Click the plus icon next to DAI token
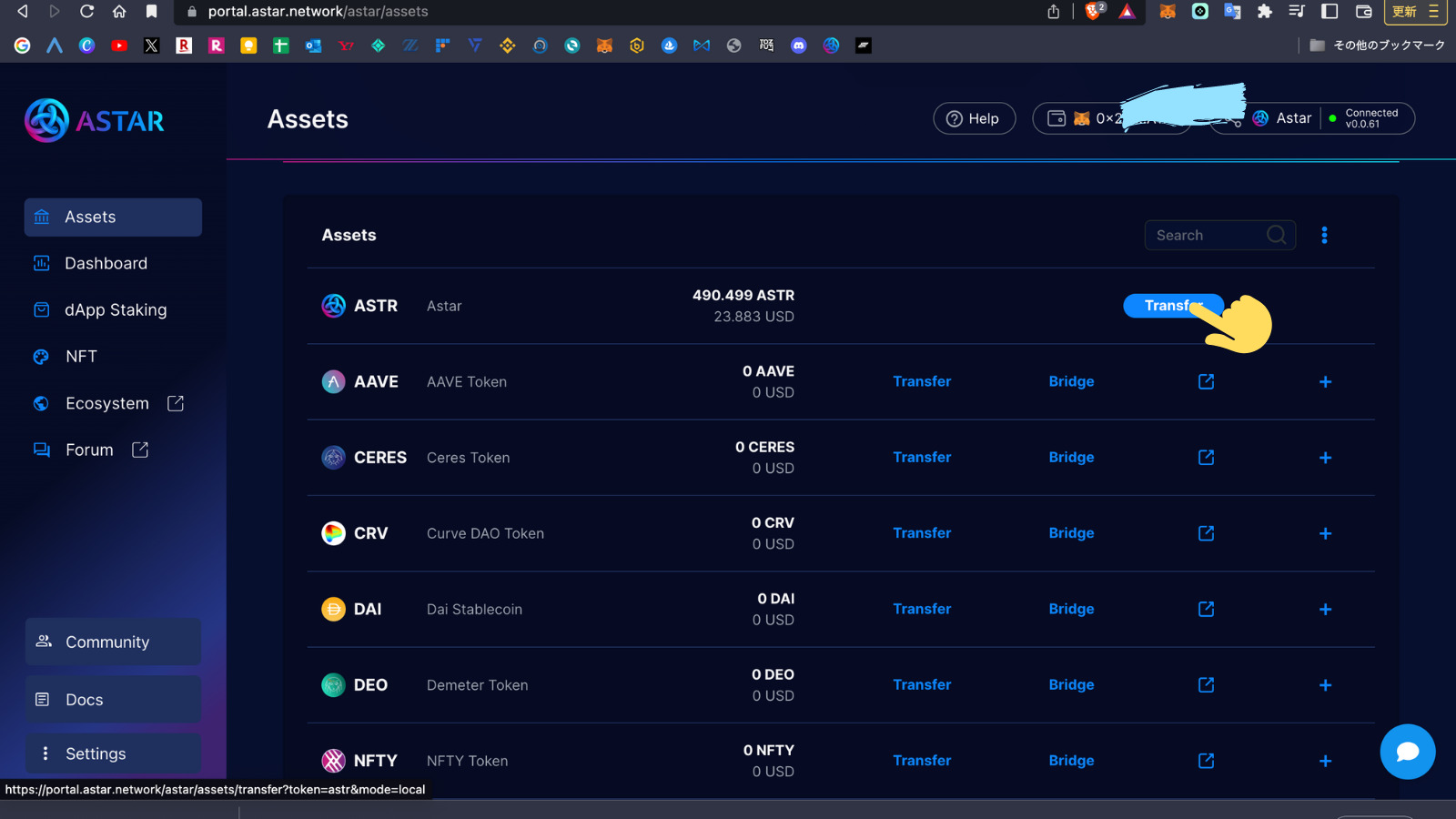 pos(1325,610)
